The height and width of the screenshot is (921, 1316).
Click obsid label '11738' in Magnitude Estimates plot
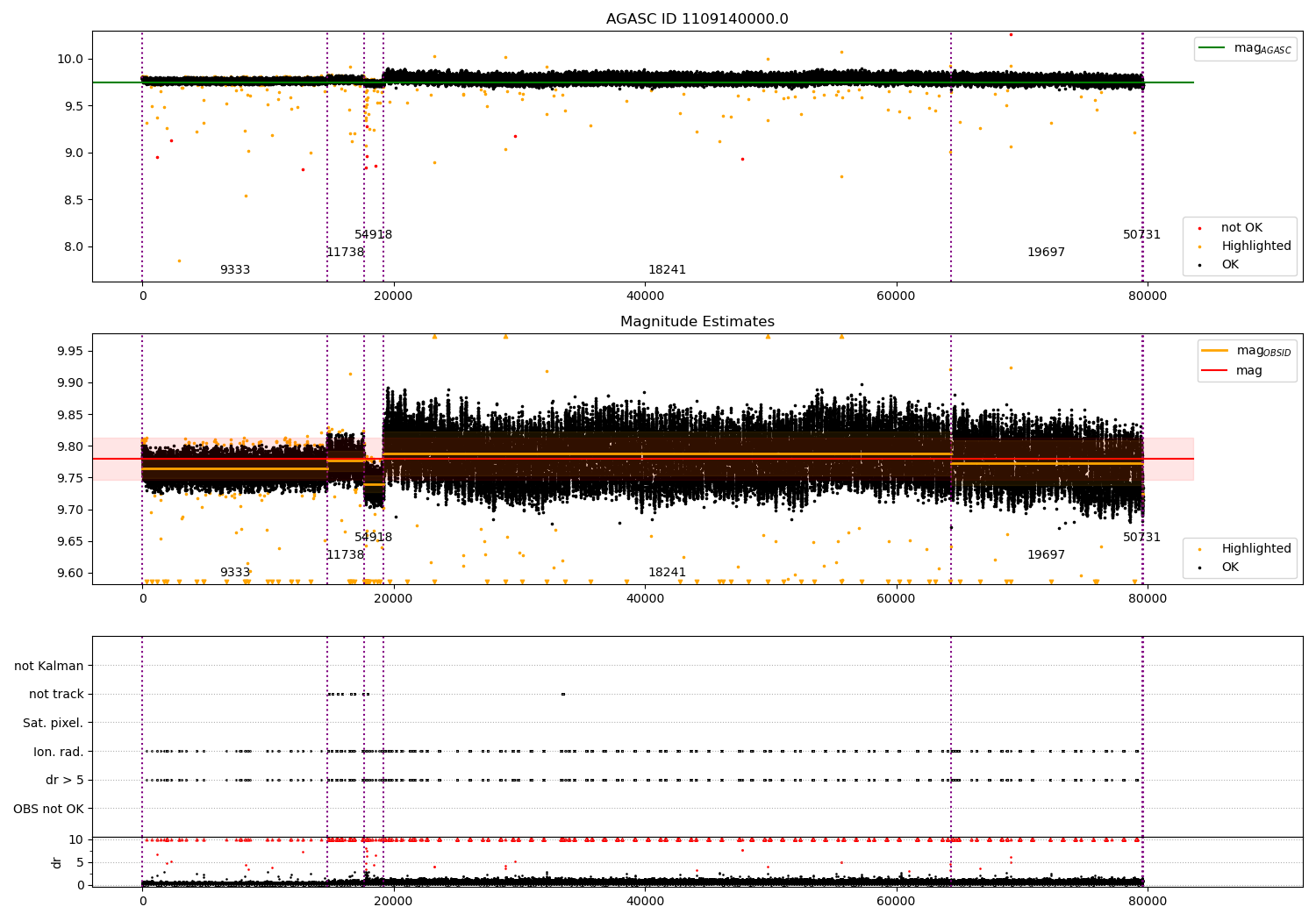346,555
